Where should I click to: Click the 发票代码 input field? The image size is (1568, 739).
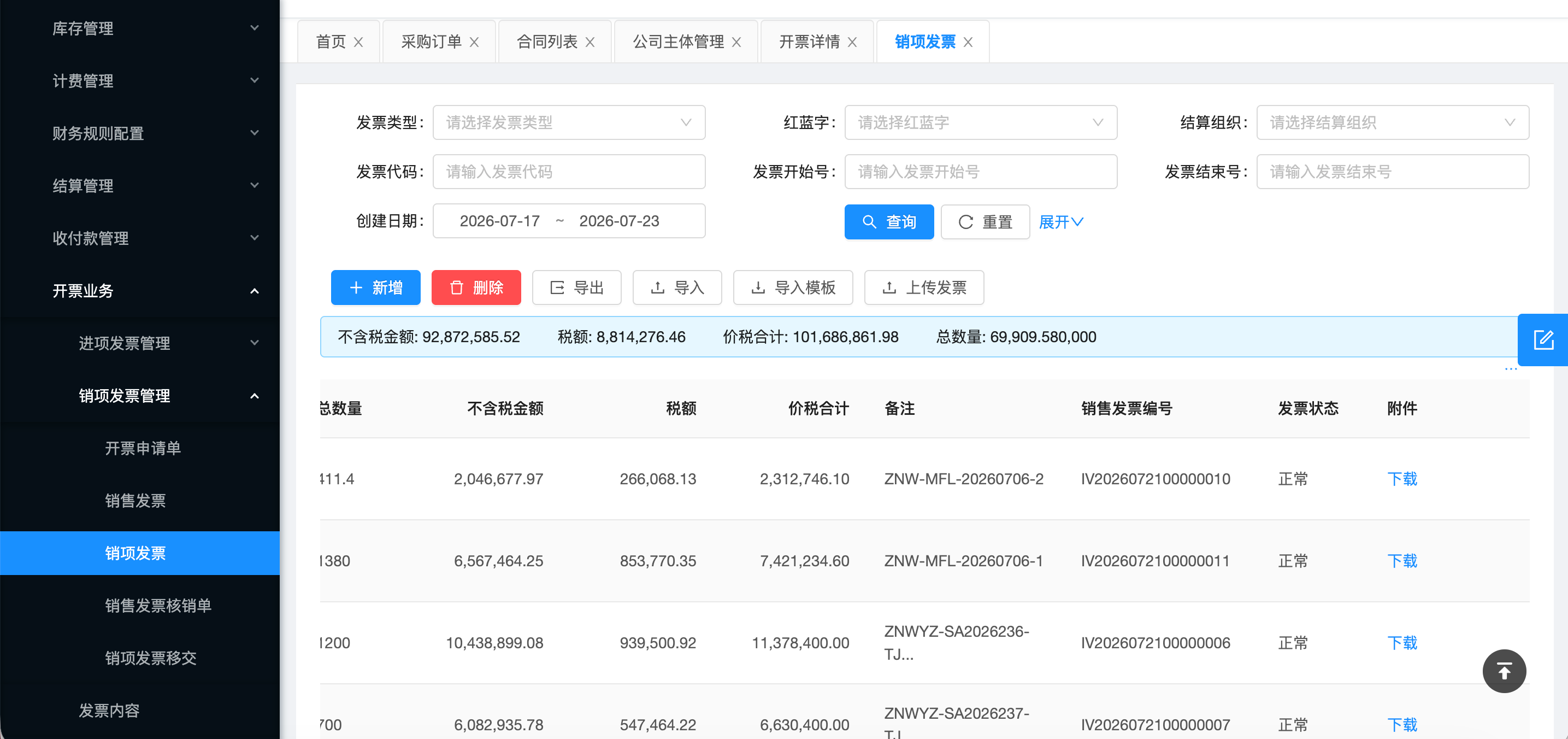click(x=569, y=172)
